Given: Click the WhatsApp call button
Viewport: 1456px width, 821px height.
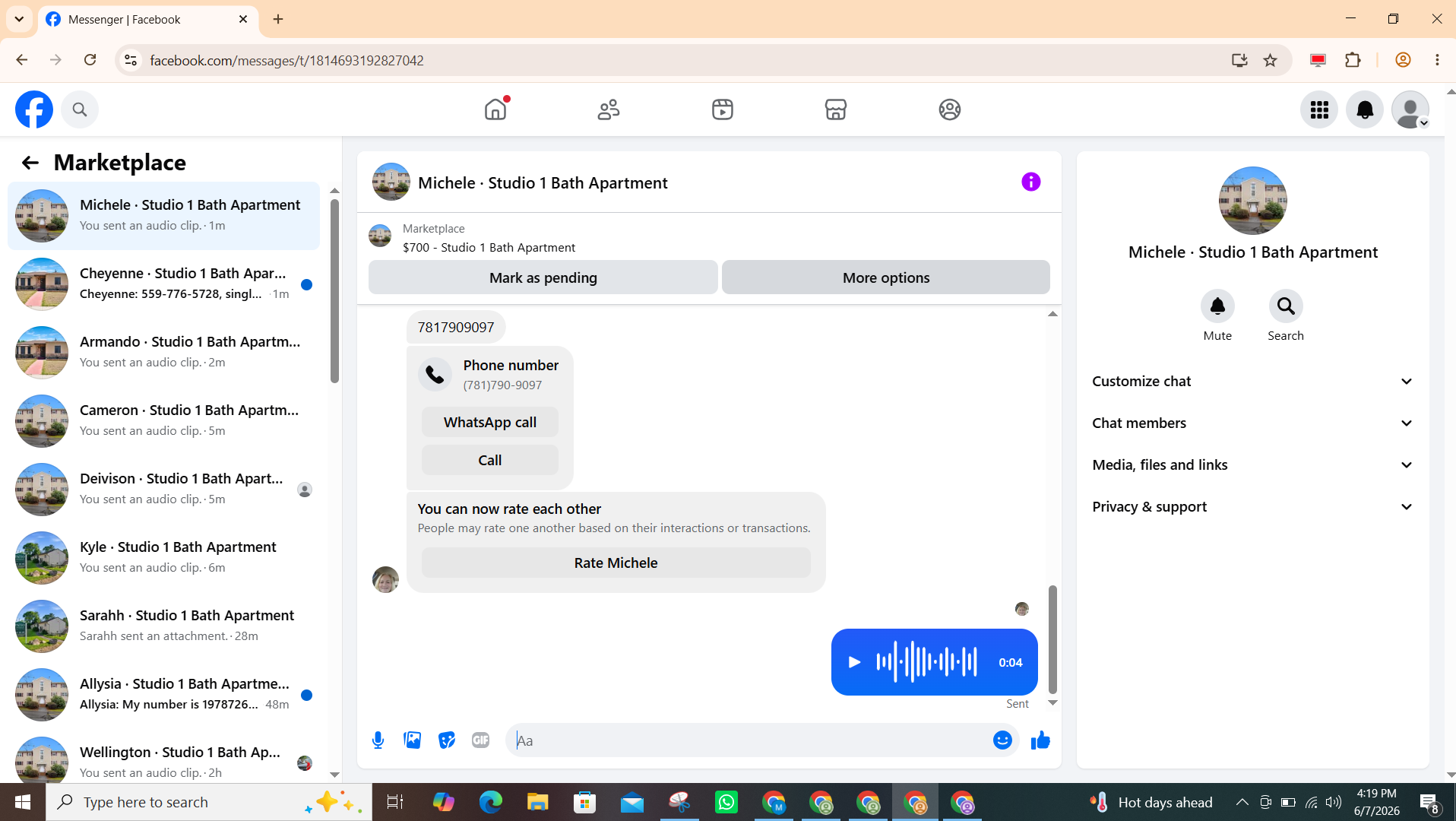Looking at the screenshot, I should click(490, 422).
